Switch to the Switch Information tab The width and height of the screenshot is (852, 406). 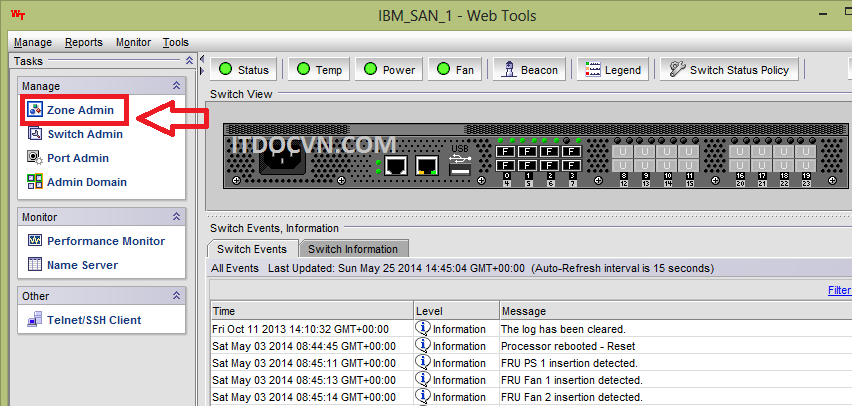coord(353,249)
